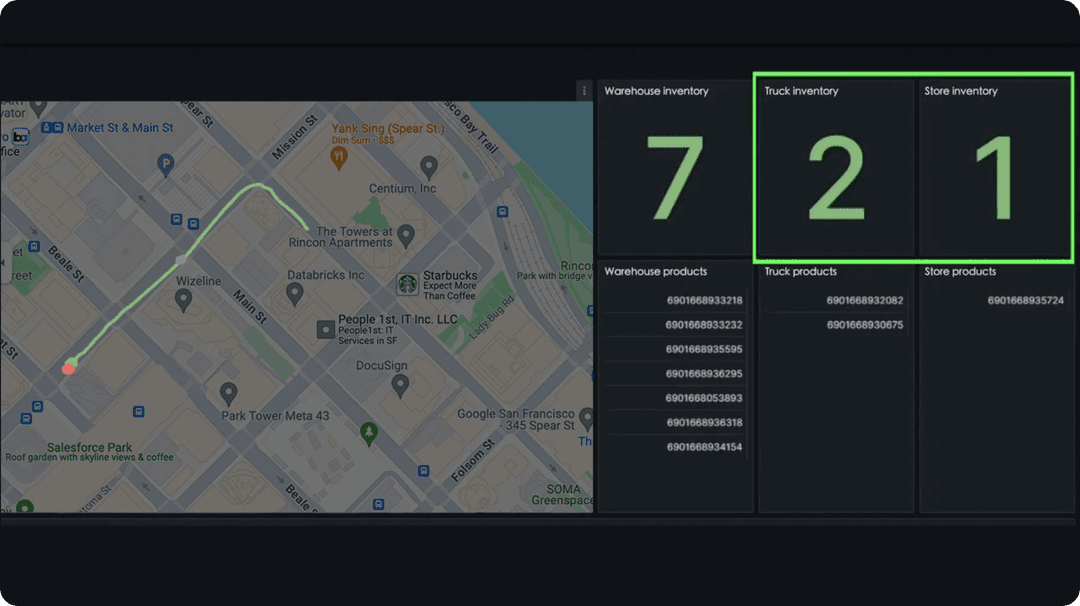Click the red route endpoint dot
Screen dimensions: 1080x606
68,369
